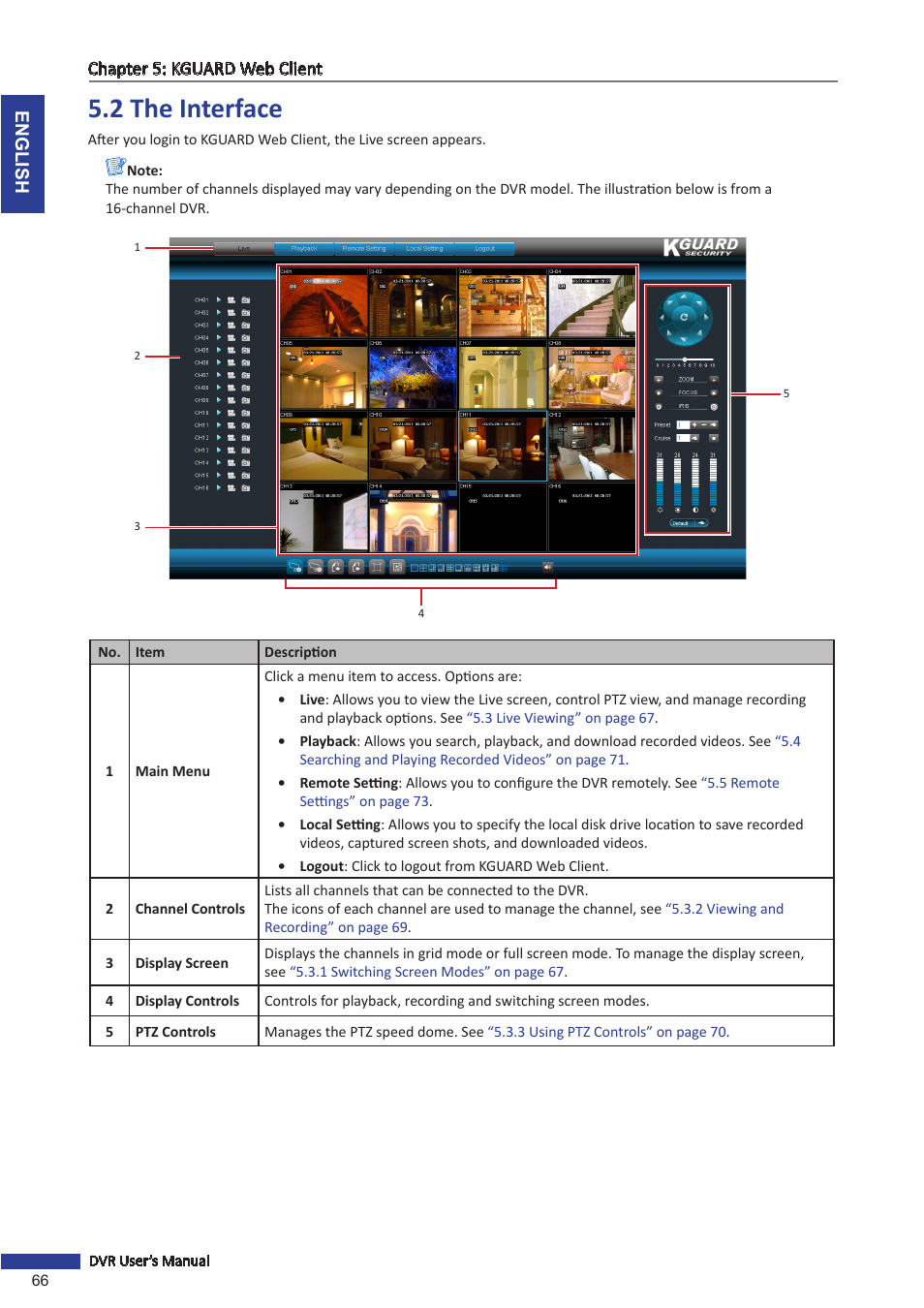The height and width of the screenshot is (1308, 924).
Task: Stop cruise with the stop button
Action: click(x=714, y=438)
